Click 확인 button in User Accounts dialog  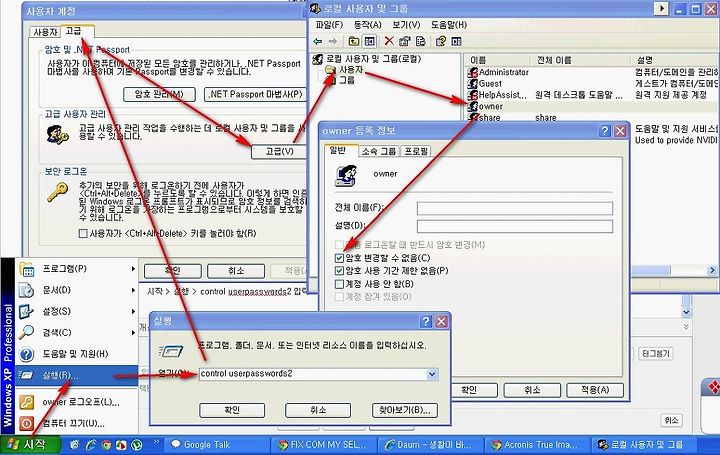pyautogui.click(x=173, y=271)
